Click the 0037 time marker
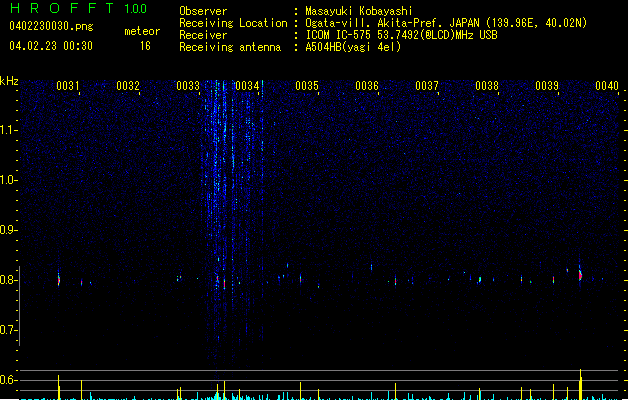The width and height of the screenshot is (629, 400). pos(427,86)
